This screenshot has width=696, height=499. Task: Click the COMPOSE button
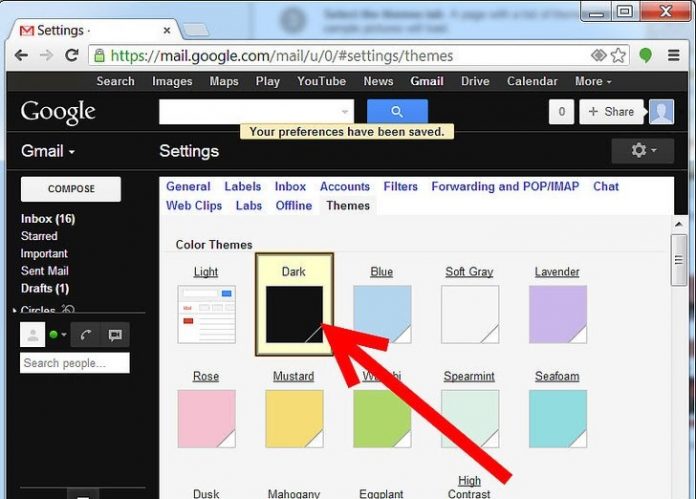71,189
